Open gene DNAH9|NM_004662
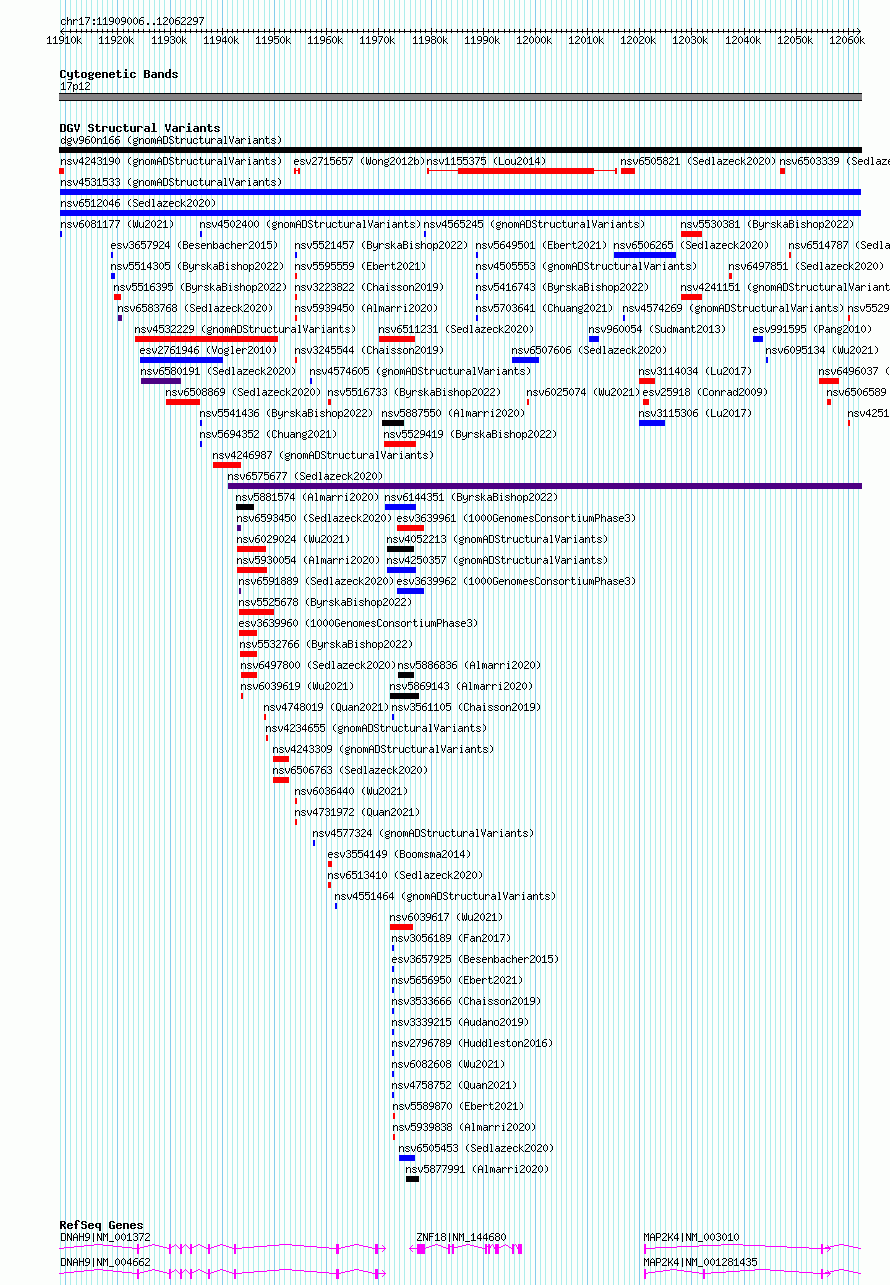This screenshot has width=890, height=1285. point(105,1262)
